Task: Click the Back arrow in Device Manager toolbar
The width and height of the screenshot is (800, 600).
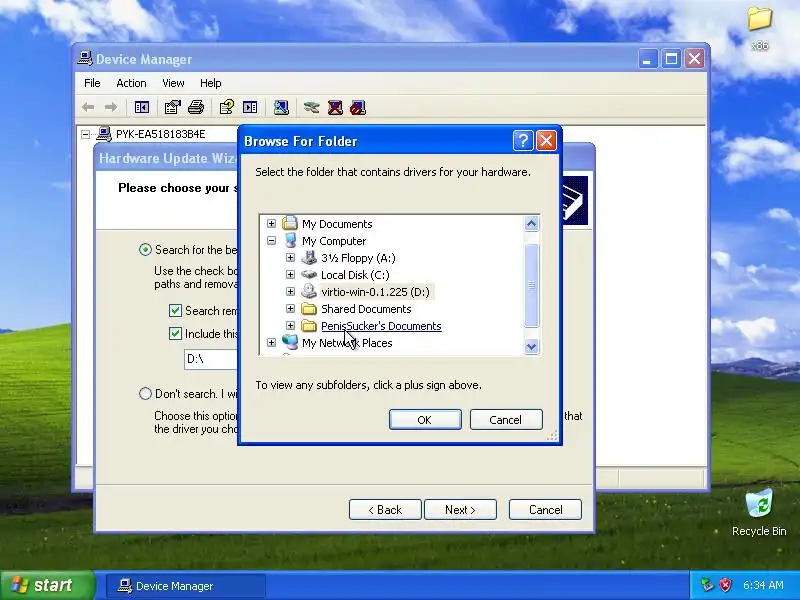Action: click(x=88, y=107)
